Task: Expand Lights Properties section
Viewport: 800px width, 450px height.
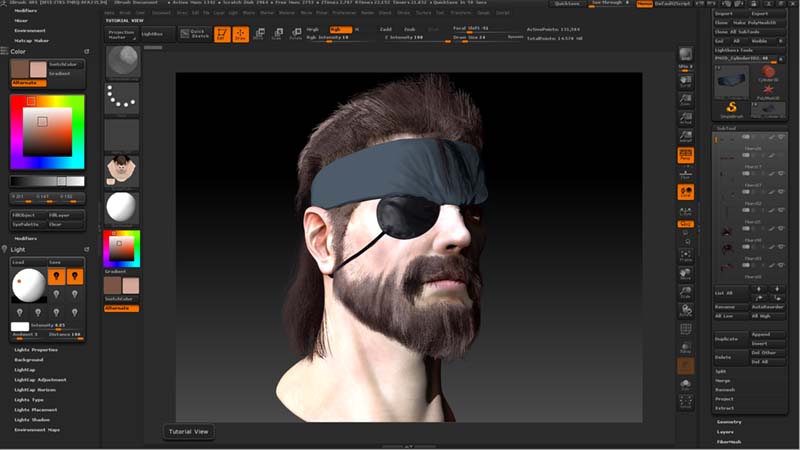Action: coord(36,350)
